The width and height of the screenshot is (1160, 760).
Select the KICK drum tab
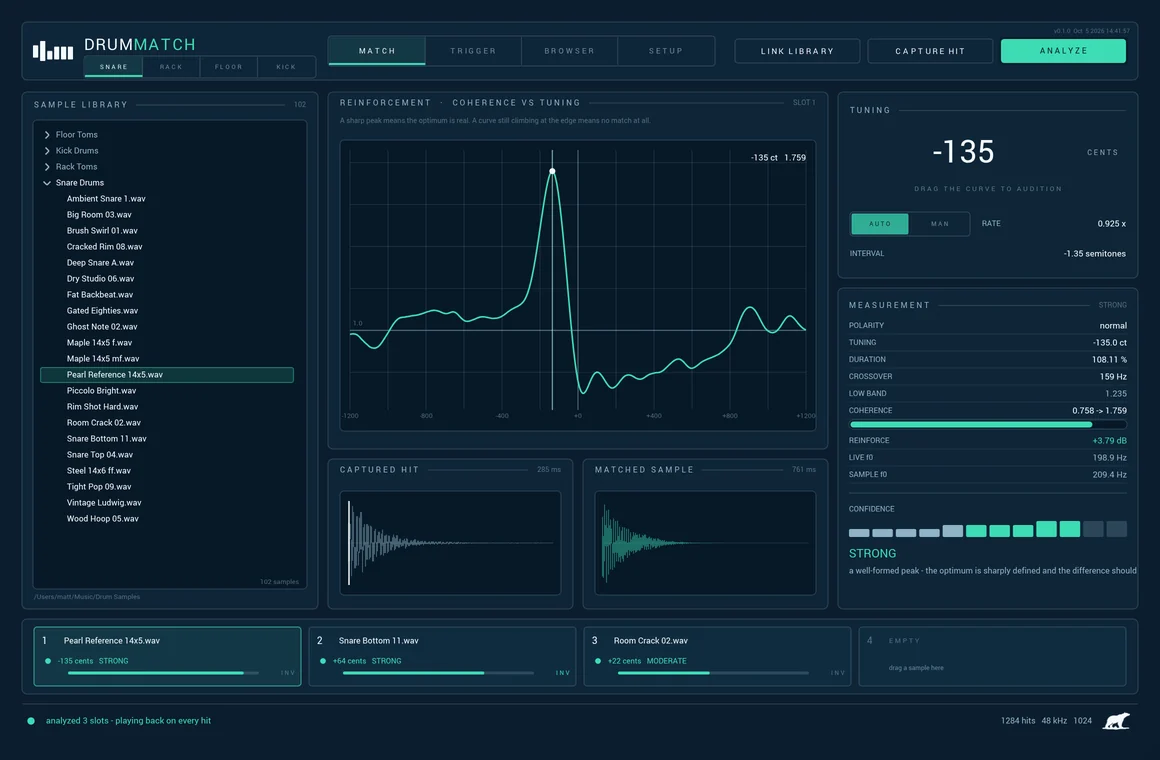click(286, 67)
